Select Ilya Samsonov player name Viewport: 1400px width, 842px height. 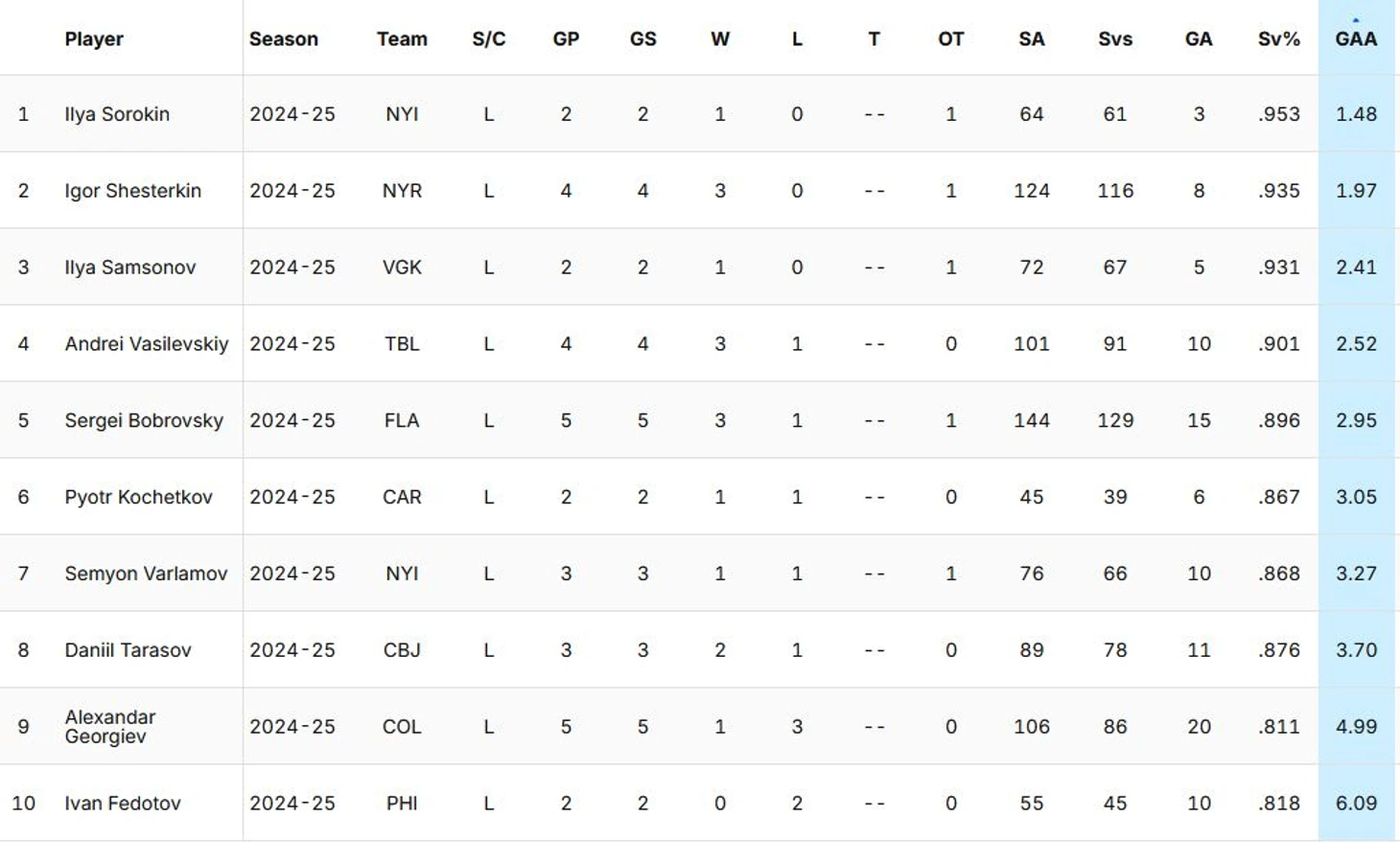tap(129, 268)
